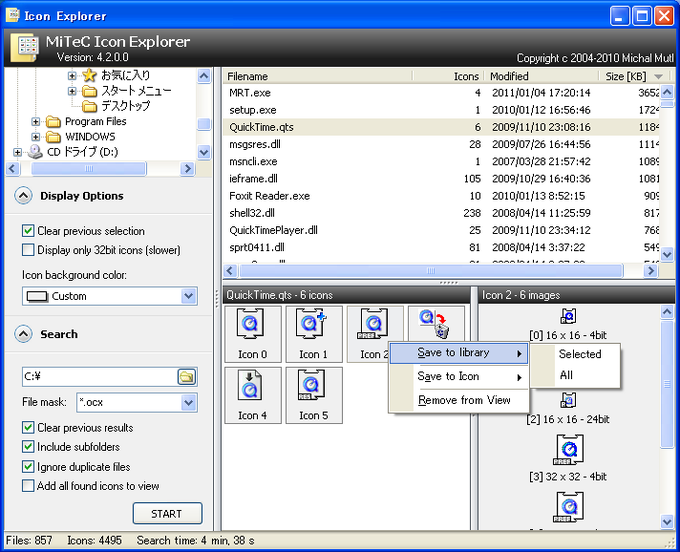This screenshot has width=680, height=552.
Task: Select the QuickTimePlayer.dll row
Action: point(441,230)
